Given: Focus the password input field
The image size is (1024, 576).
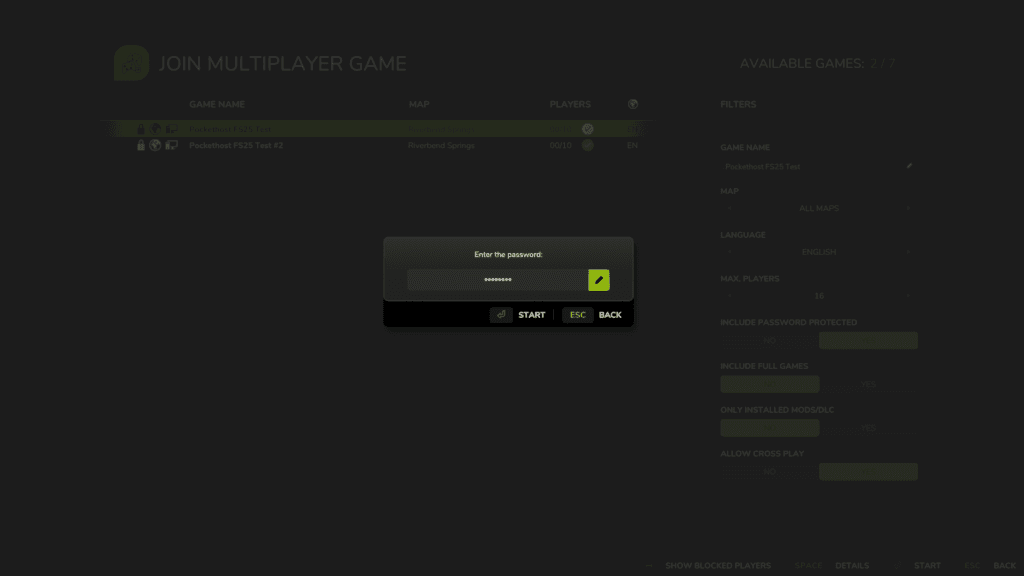Looking at the screenshot, I should point(498,280).
